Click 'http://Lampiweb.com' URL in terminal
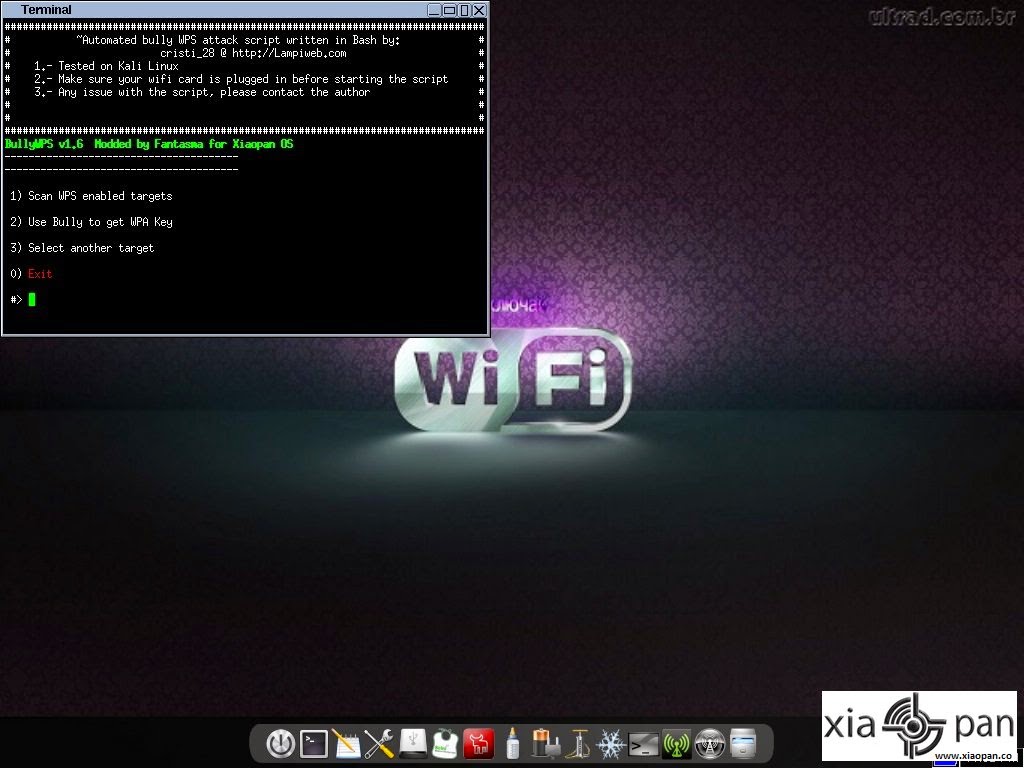Viewport: 1024px width, 768px height. pos(289,53)
